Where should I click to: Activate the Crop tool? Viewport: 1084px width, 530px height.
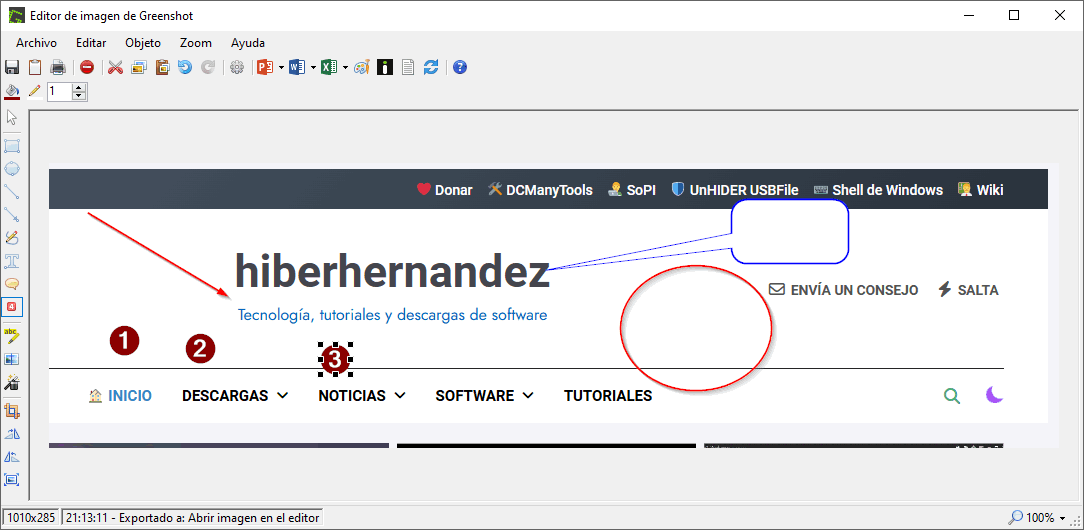pyautogui.click(x=12, y=411)
